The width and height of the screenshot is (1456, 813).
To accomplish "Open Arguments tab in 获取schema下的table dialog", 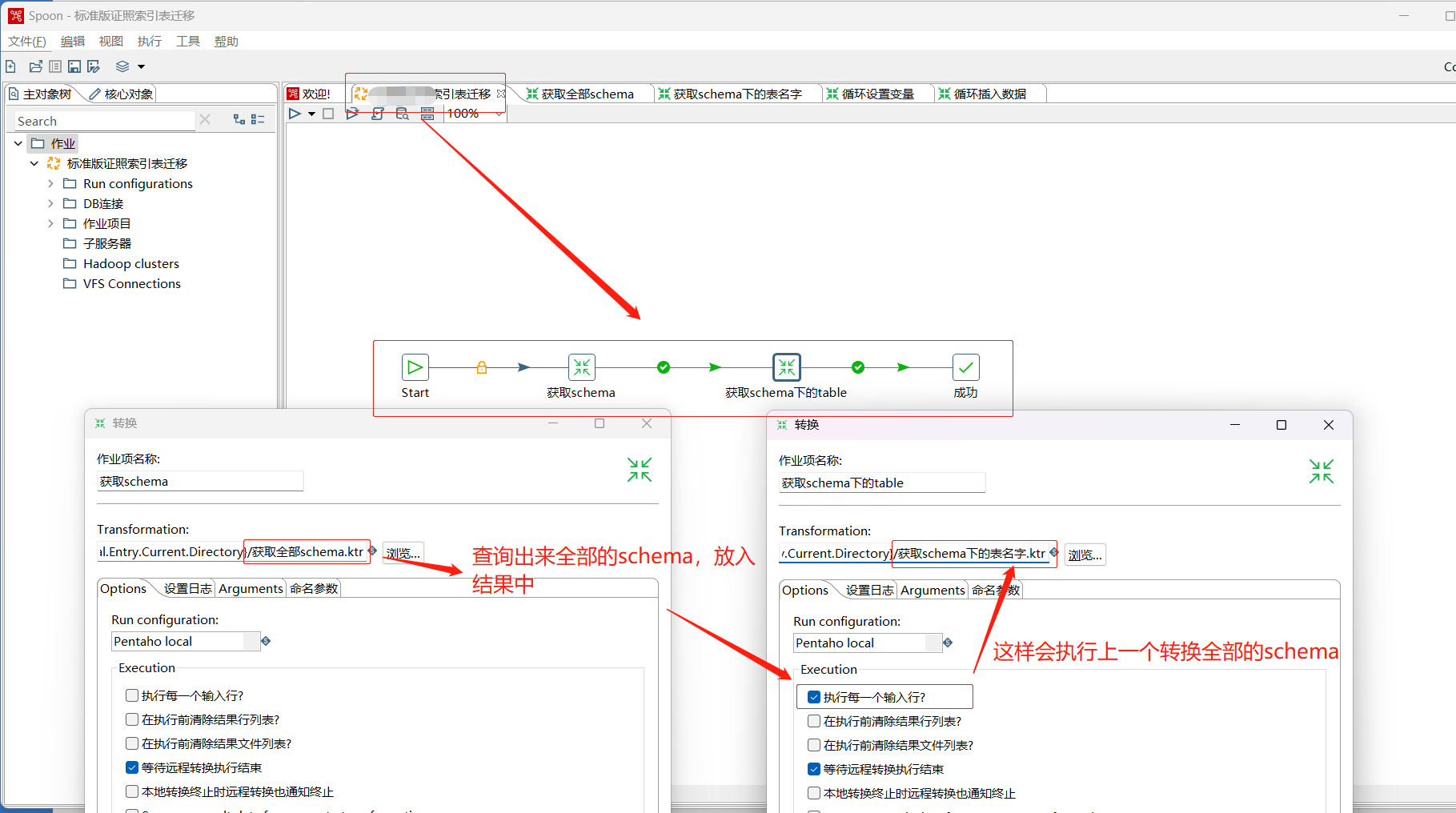I will click(x=933, y=590).
